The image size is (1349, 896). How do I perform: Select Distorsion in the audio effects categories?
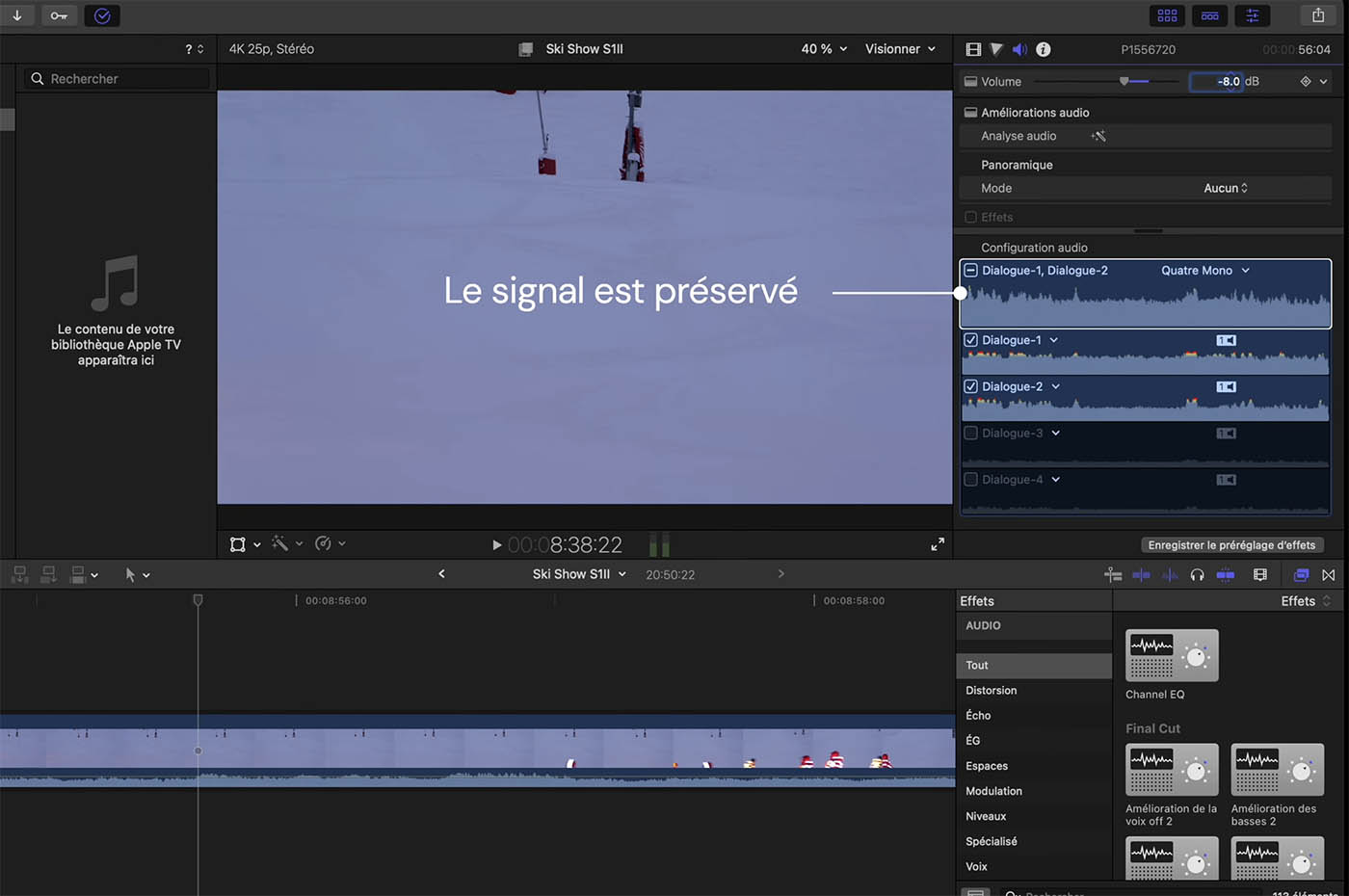[991, 690]
